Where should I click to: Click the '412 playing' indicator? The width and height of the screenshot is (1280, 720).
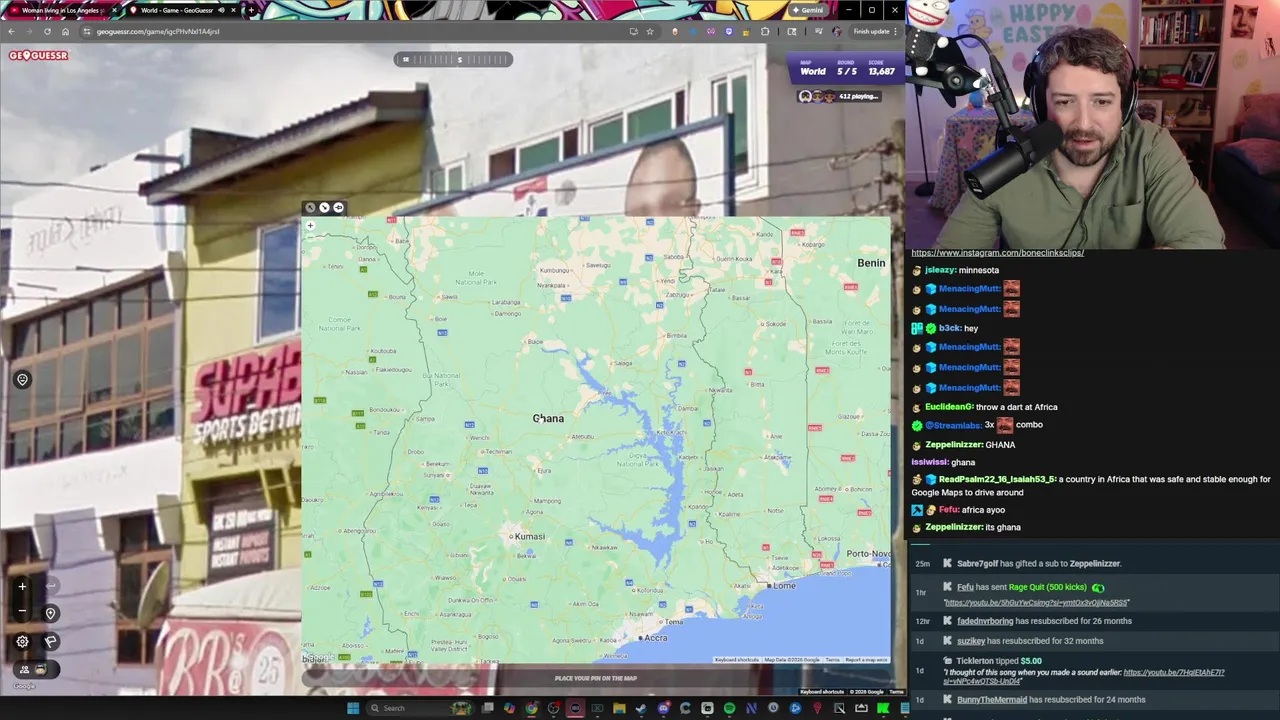click(840, 96)
